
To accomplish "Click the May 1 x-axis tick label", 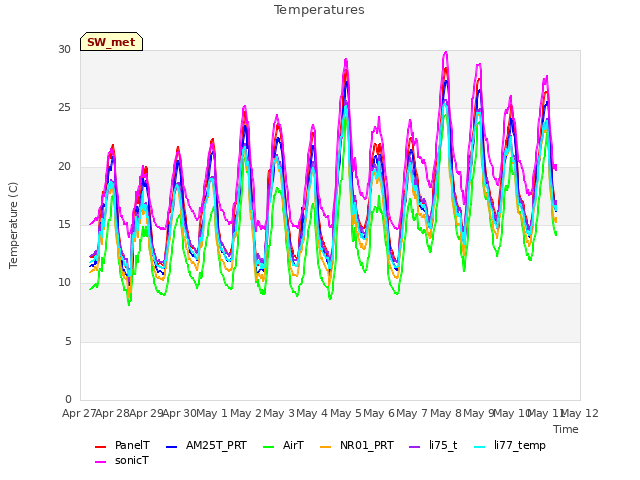I will click(212, 413).
